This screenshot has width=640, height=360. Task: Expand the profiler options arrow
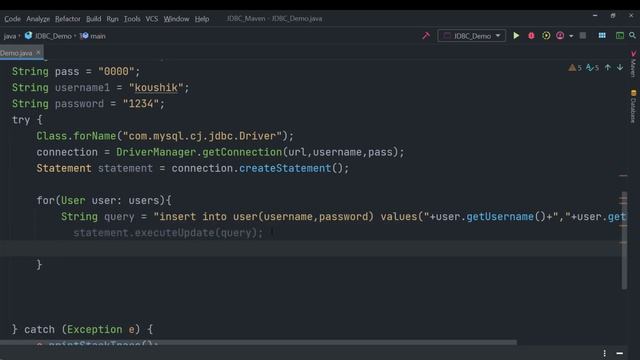pyautogui.click(x=571, y=36)
